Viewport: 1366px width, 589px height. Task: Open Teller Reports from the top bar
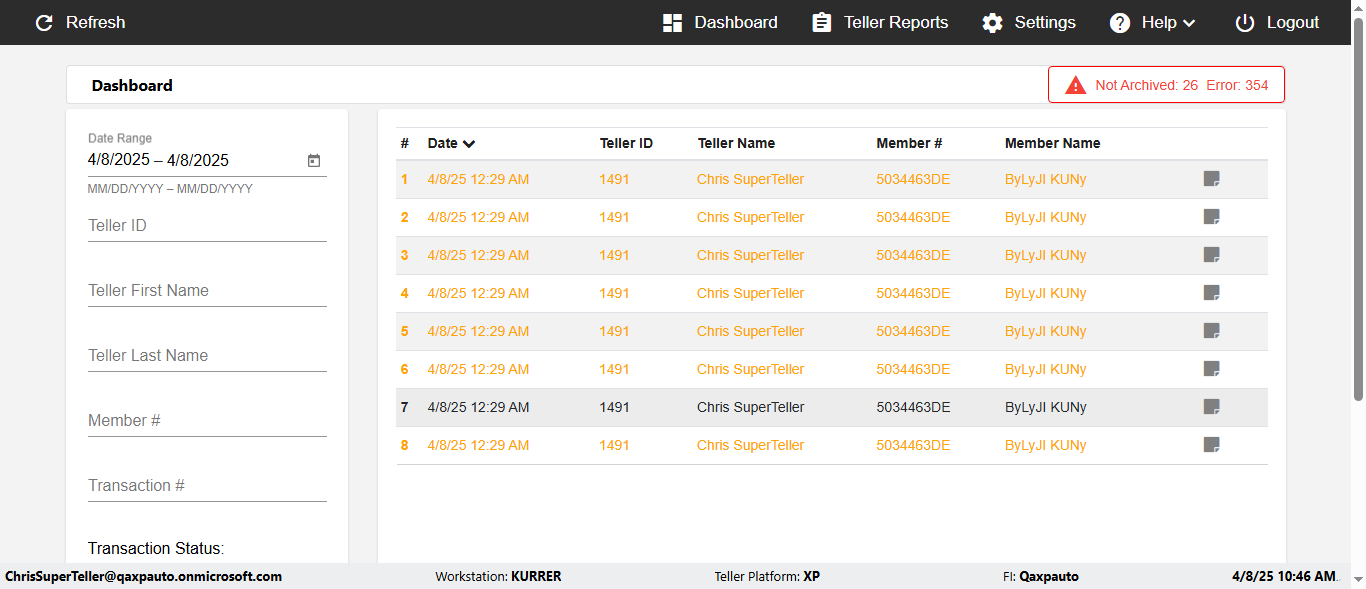[x=880, y=23]
